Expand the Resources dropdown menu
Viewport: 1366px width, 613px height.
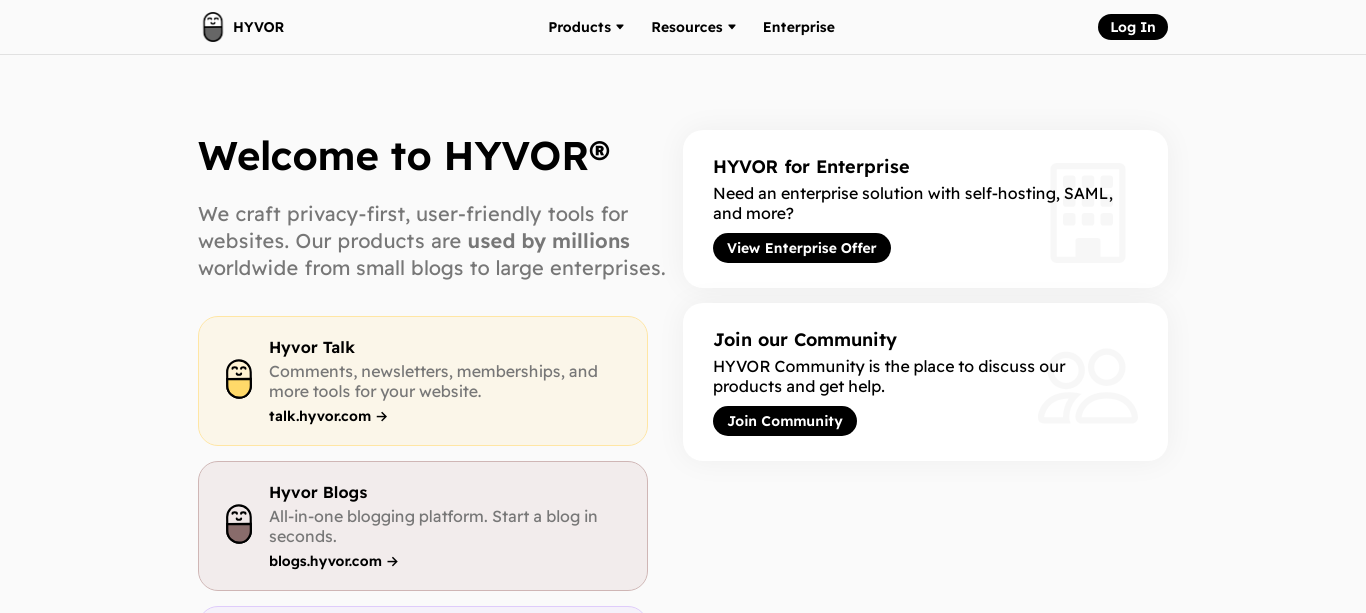687,27
